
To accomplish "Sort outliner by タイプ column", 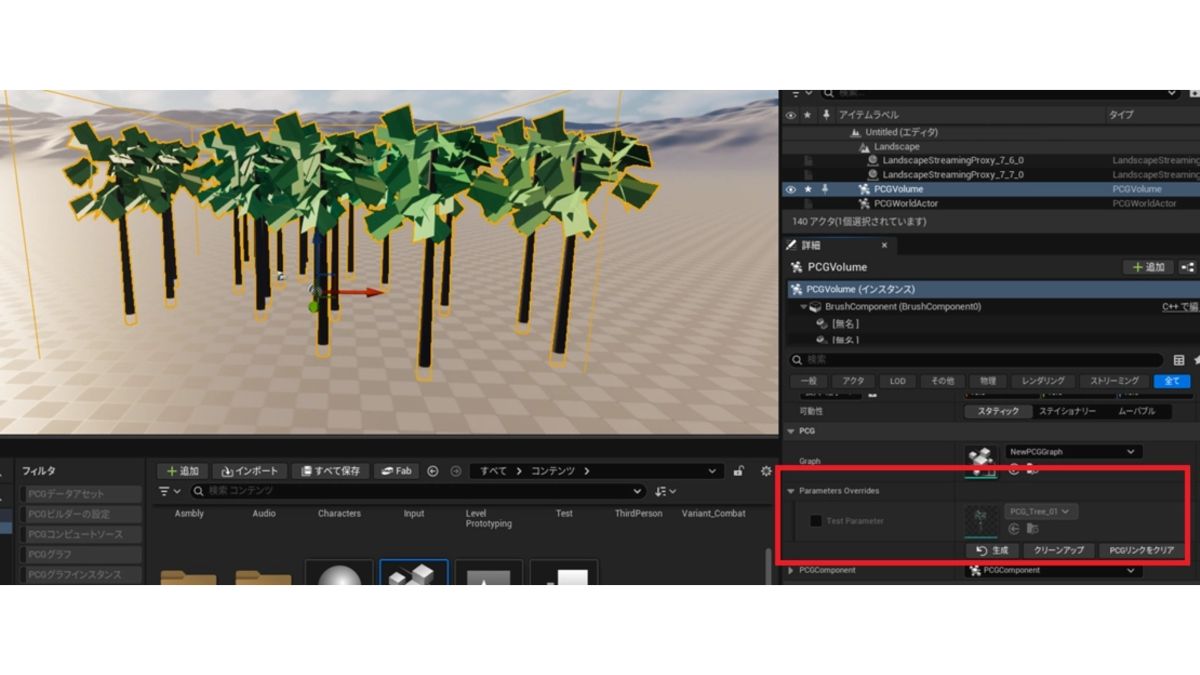I will (x=1120, y=115).
